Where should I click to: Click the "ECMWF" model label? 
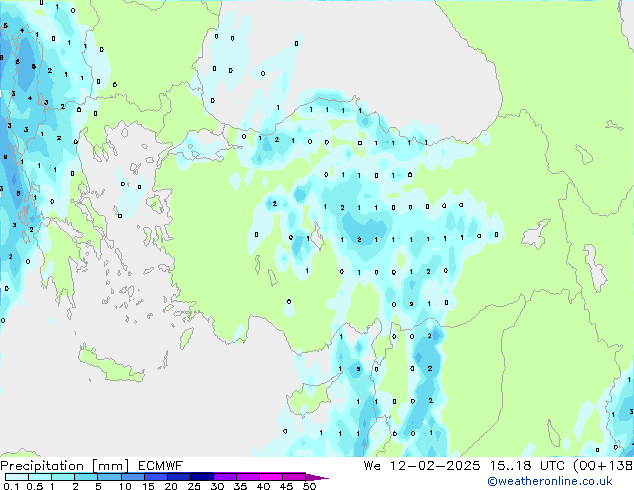(161, 466)
